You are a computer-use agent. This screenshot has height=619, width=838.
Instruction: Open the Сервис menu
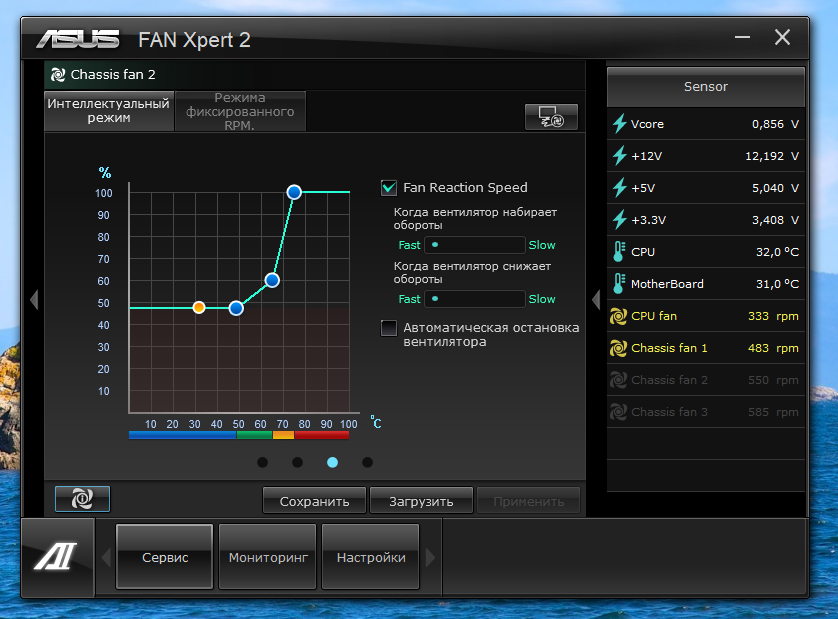[x=165, y=557]
